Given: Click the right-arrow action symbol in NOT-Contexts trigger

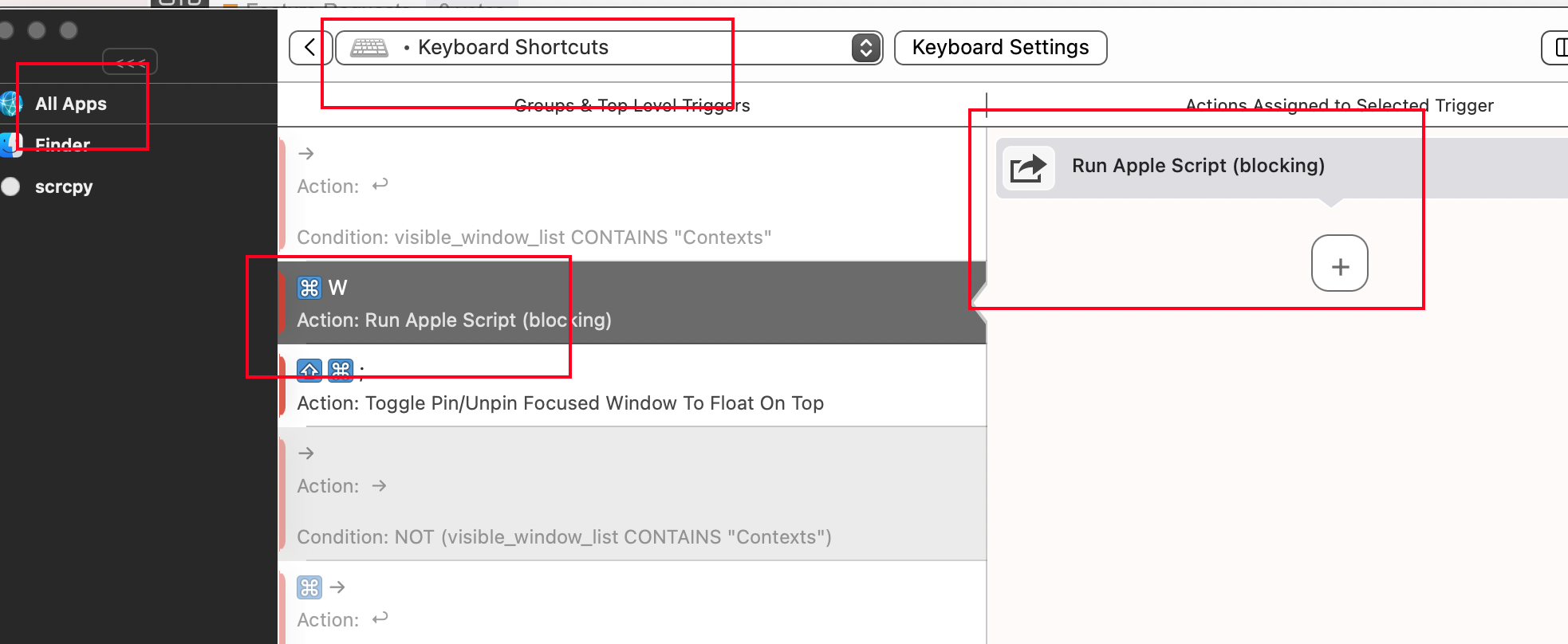Looking at the screenshot, I should point(380,485).
